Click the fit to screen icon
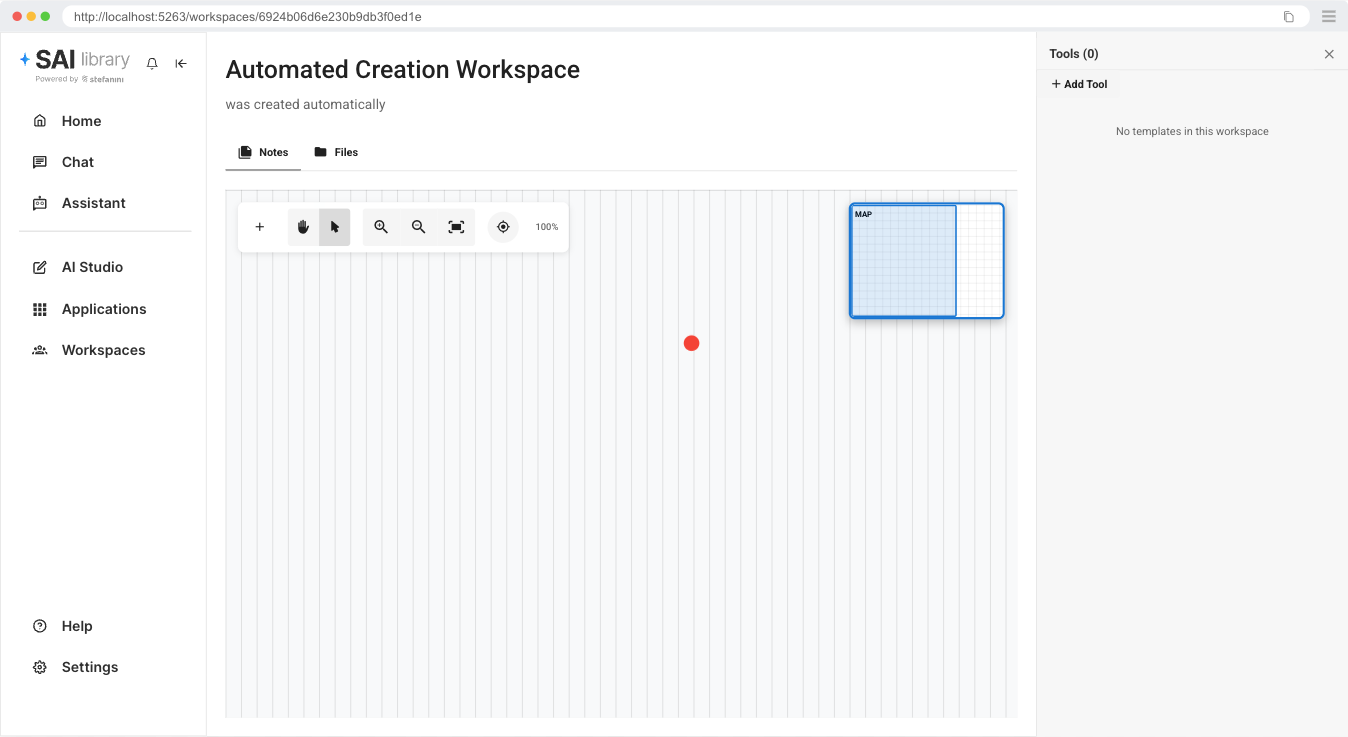Viewport: 1348px width, 737px height. (x=456, y=227)
